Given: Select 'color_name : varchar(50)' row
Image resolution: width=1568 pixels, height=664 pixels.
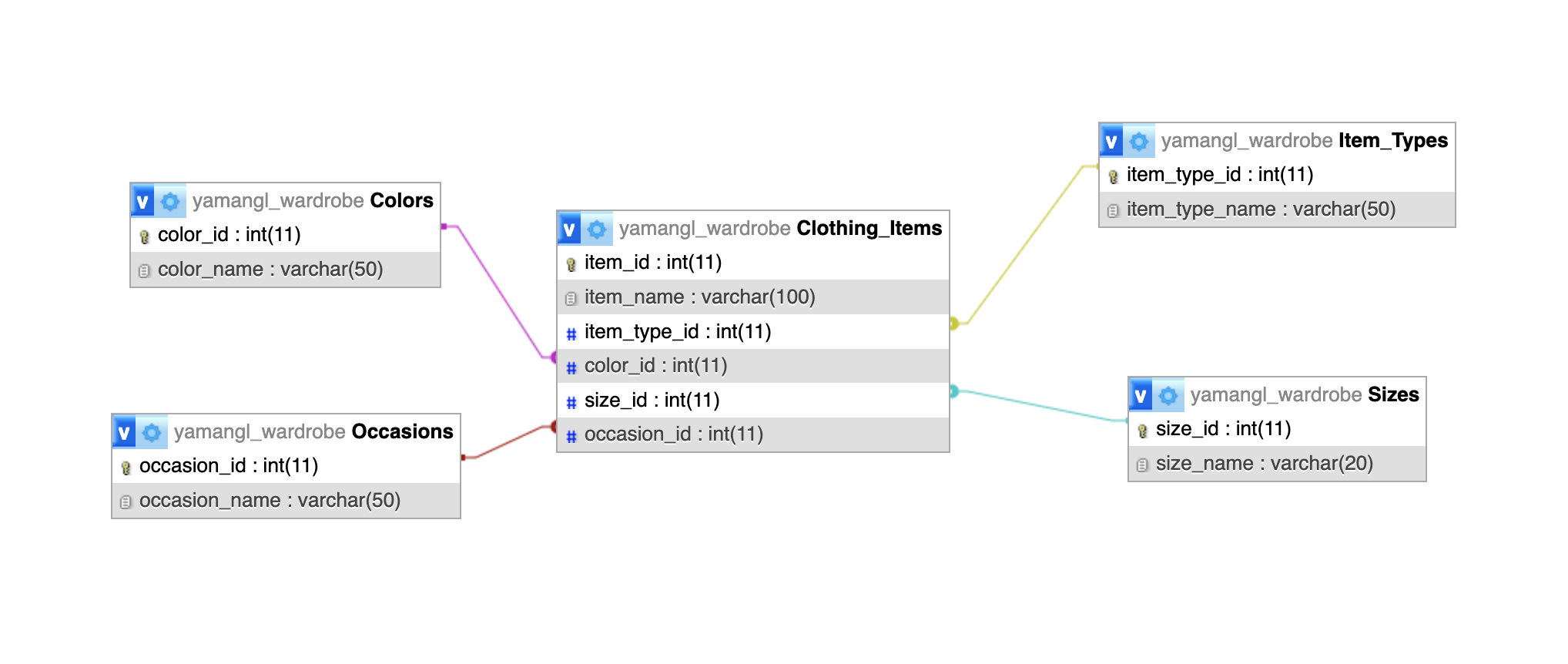Looking at the screenshot, I should 286,270.
